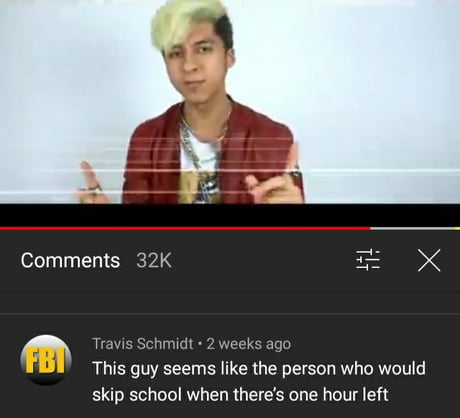The width and height of the screenshot is (460, 418).
Task: Click the black letterbox bar under the video
Action: tap(230, 215)
